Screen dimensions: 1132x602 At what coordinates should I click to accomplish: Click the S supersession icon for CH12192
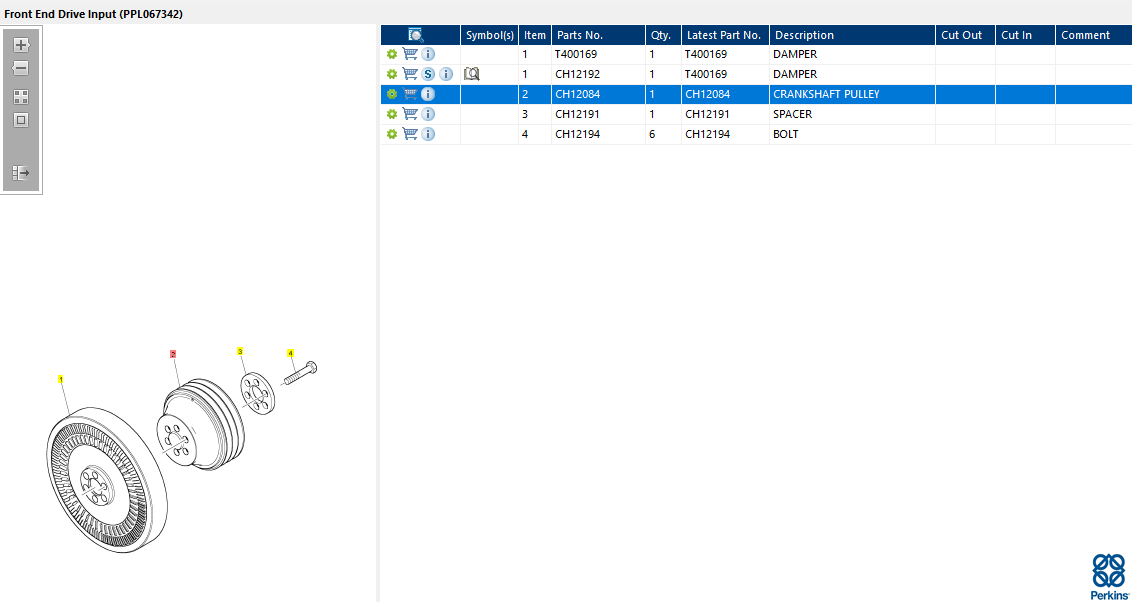click(x=428, y=74)
